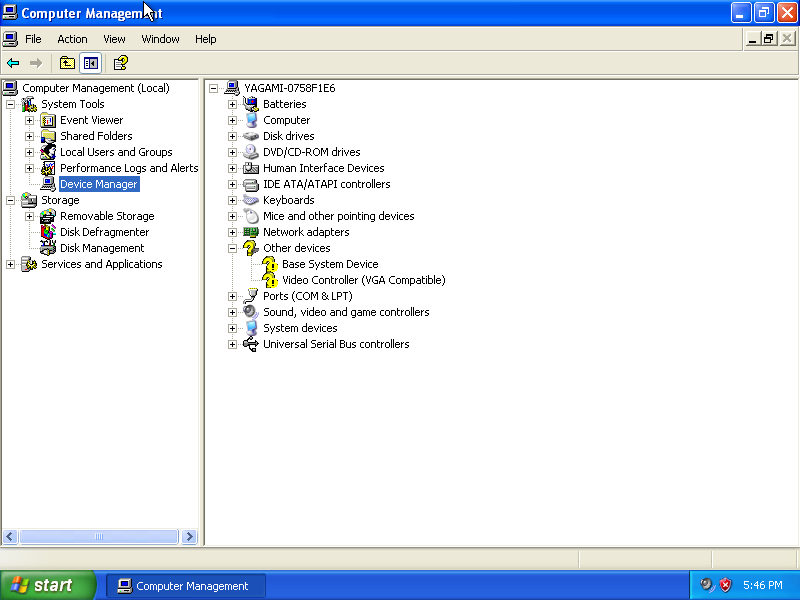The height and width of the screenshot is (600, 800).
Task: Click the Universal Serial Bus controllers icon
Action: point(251,344)
